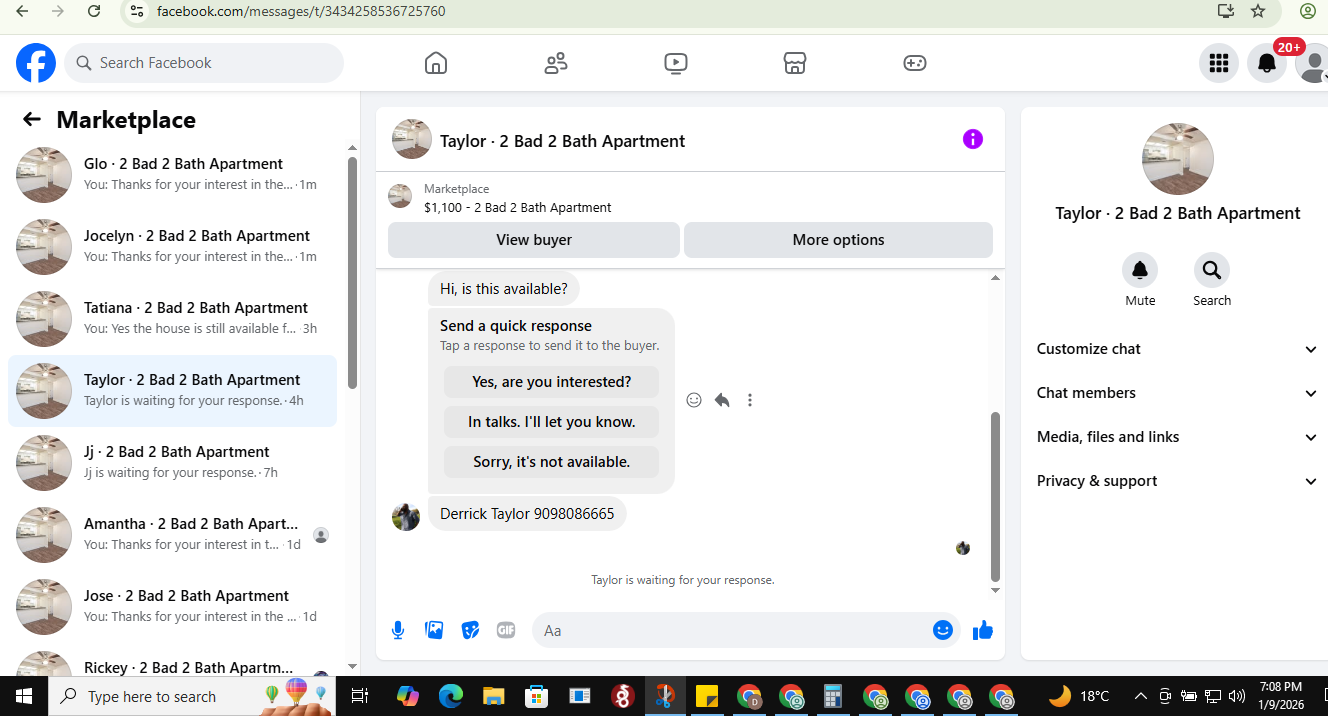This screenshot has height=716, width=1328.
Task: Open Glo's conversation
Action: pos(172,174)
